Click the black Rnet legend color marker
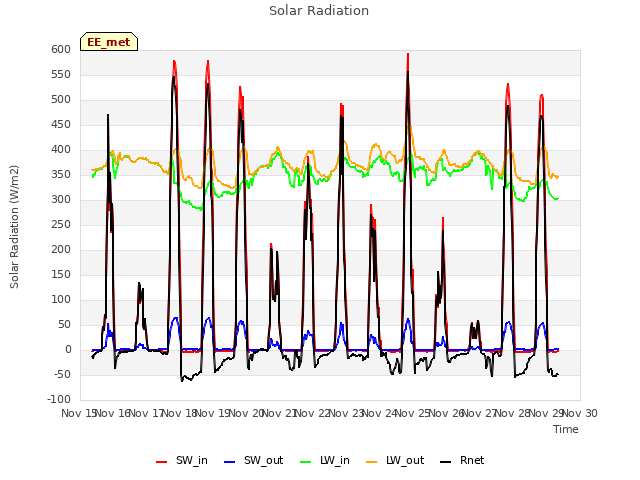 pos(445,462)
